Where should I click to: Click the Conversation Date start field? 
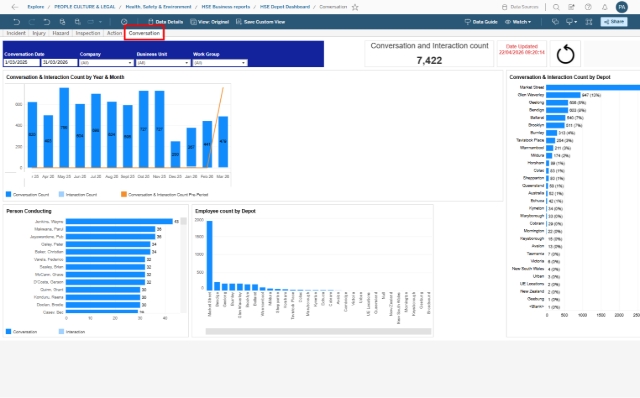tap(22, 63)
